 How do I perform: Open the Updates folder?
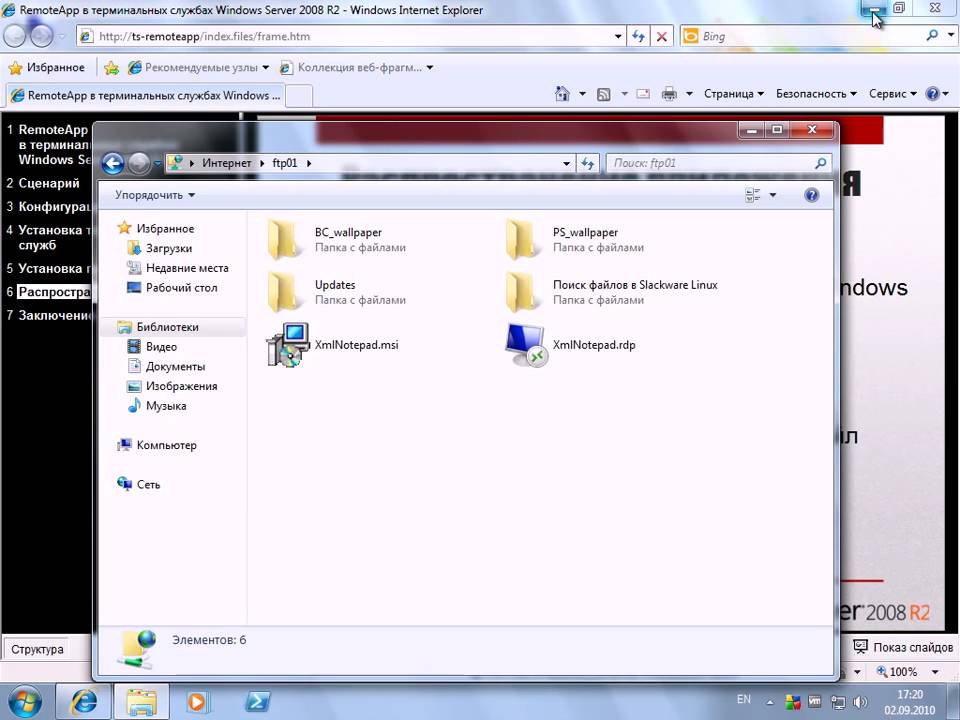click(337, 292)
